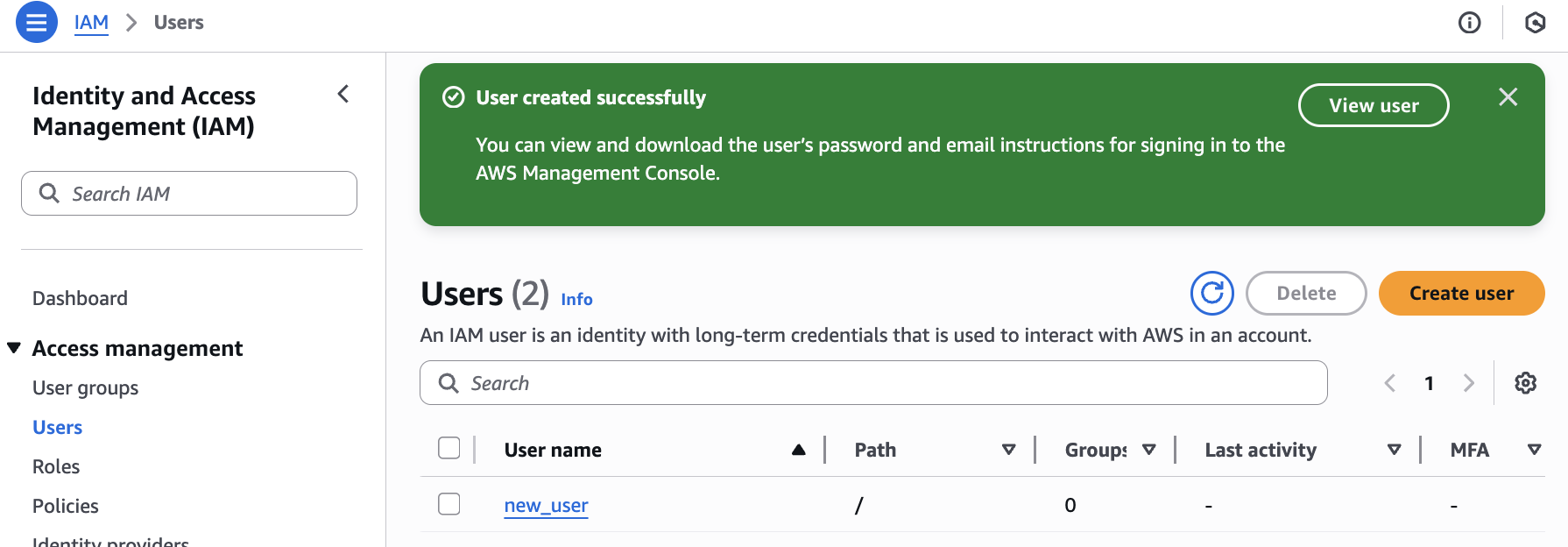
Task: Click the Search IAM field
Action: coord(201,194)
